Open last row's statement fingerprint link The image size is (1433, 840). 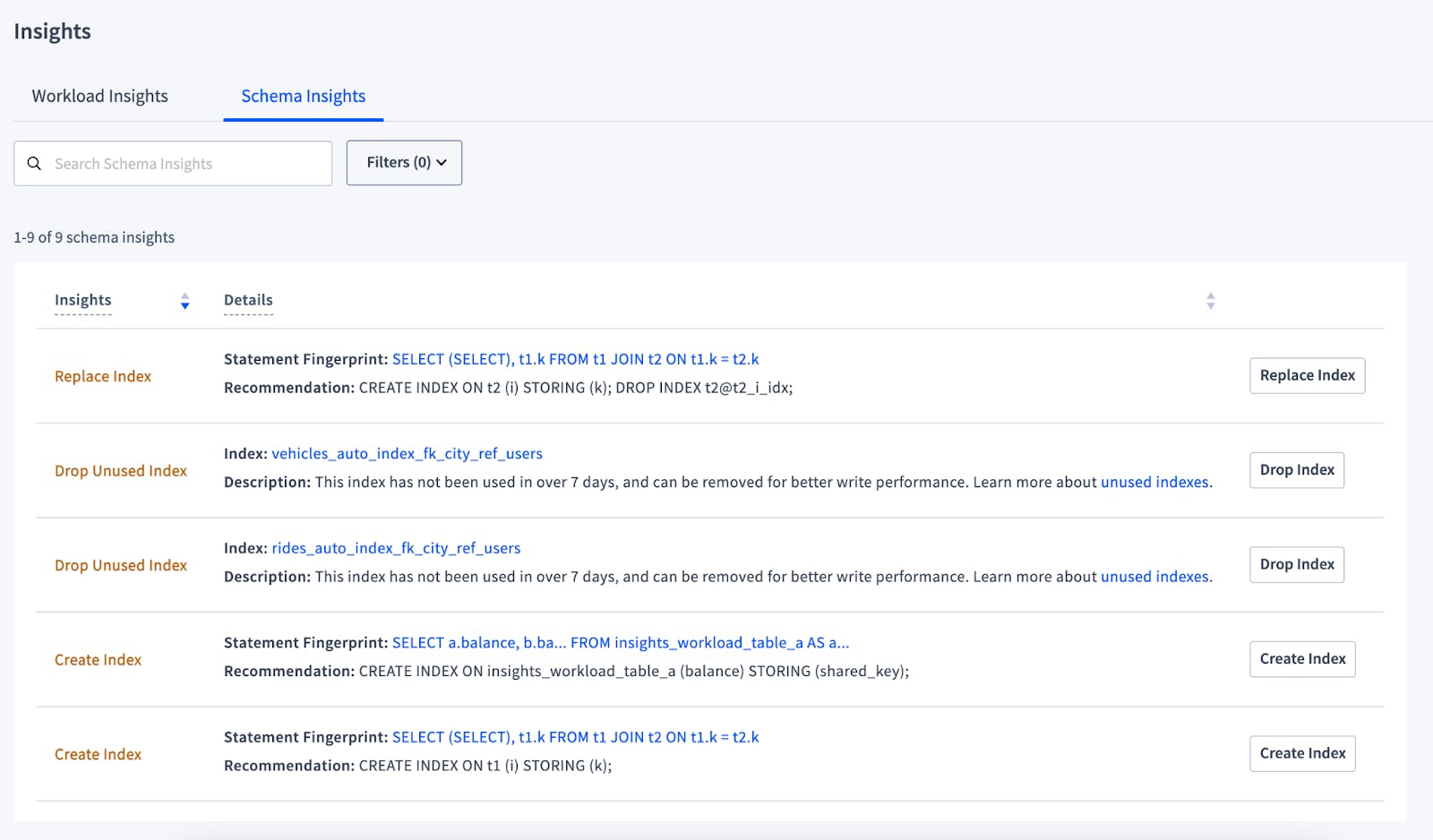coord(575,737)
